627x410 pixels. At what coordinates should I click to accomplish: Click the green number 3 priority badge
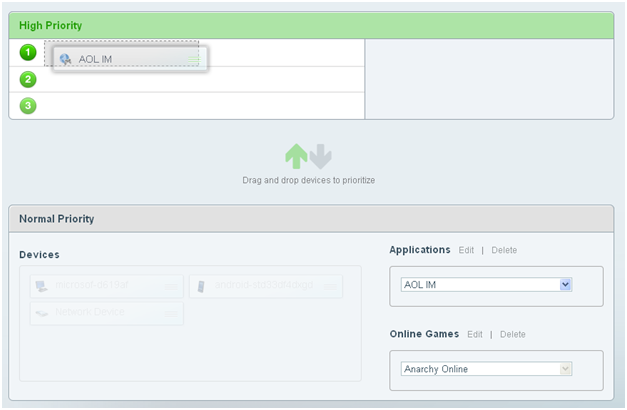tap(28, 105)
